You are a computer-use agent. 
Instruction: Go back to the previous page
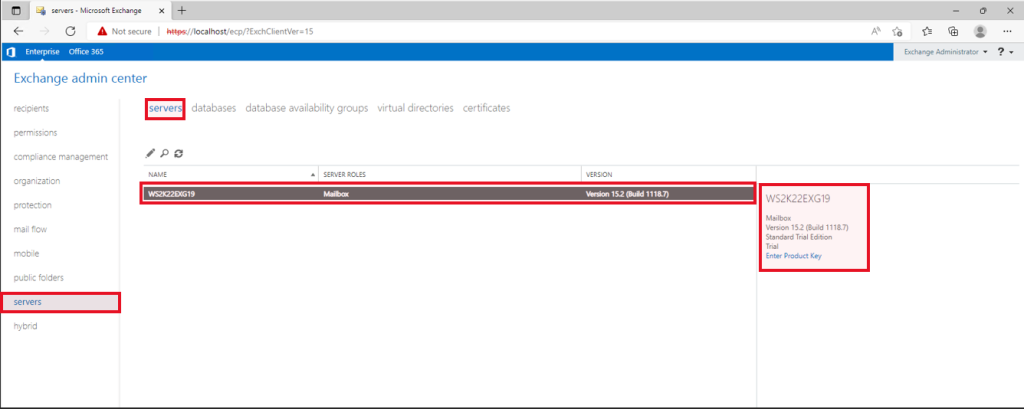click(18, 31)
